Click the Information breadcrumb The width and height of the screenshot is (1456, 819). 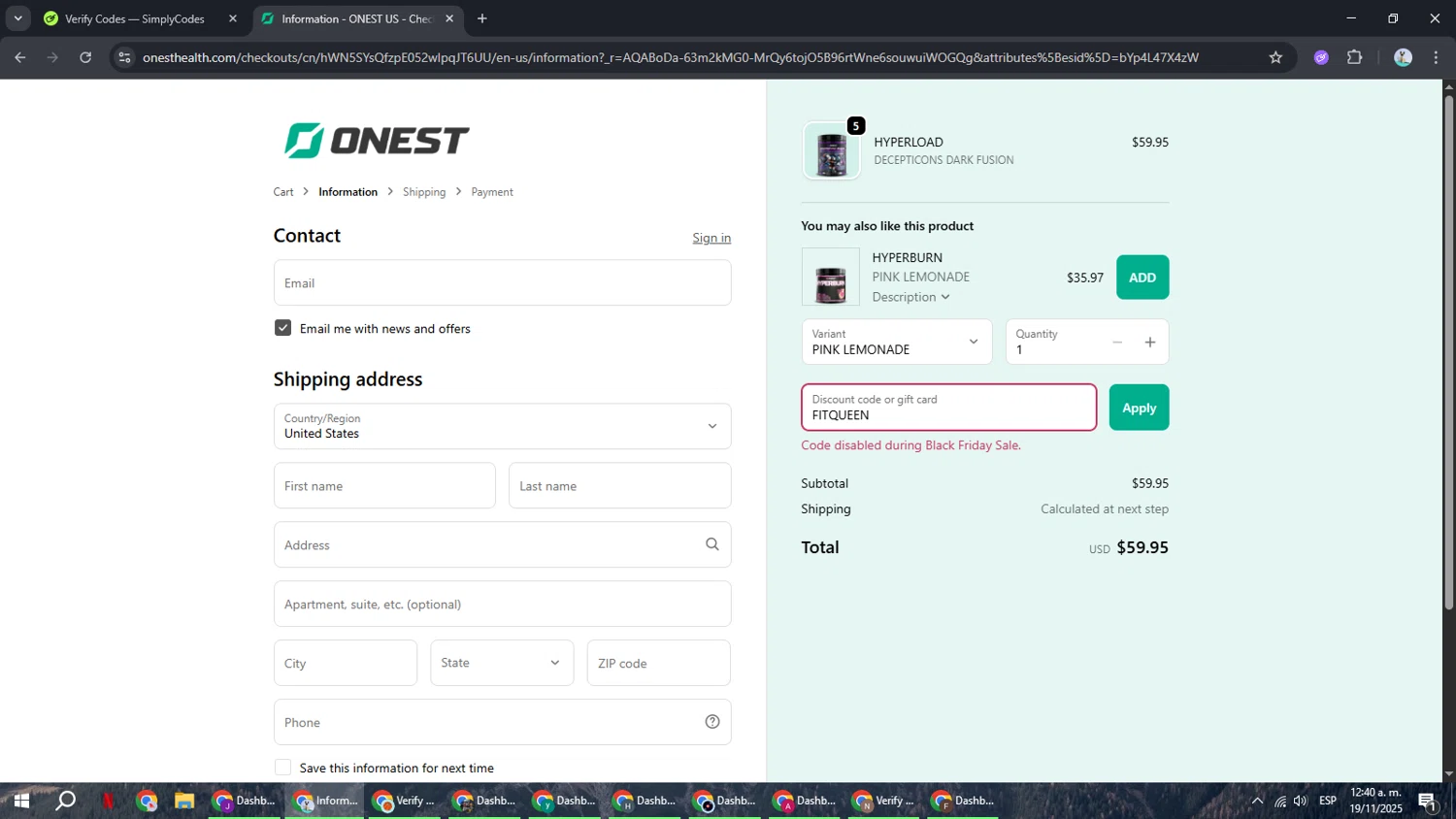point(347,192)
